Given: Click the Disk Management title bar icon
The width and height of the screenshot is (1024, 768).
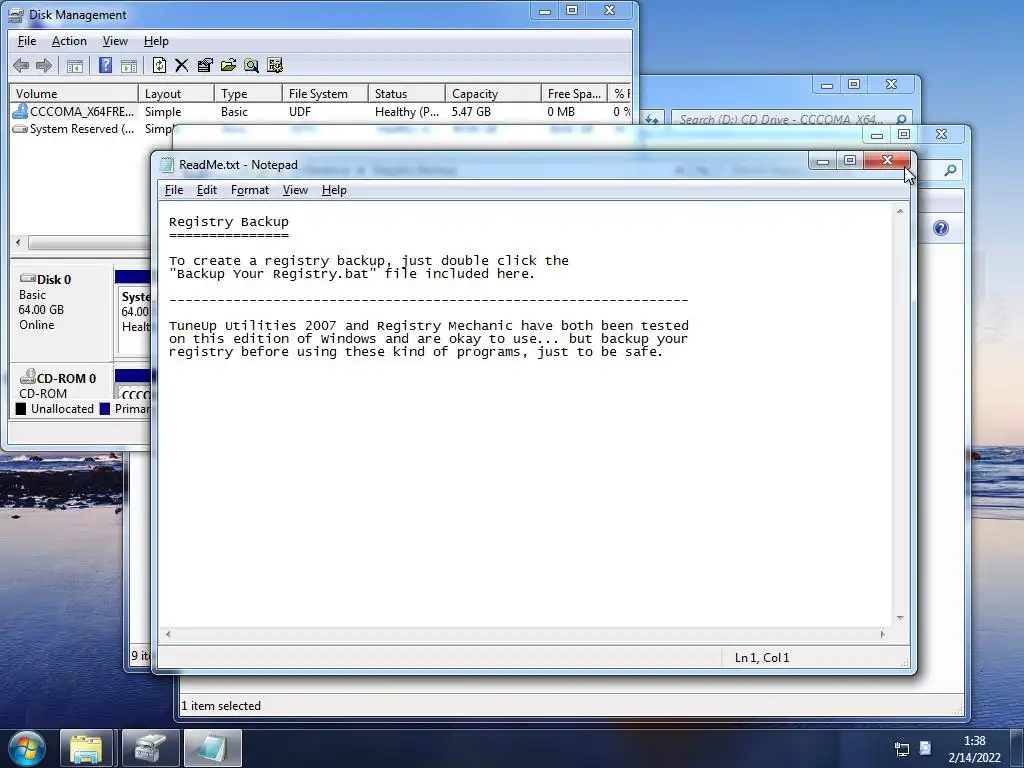Looking at the screenshot, I should tap(16, 15).
